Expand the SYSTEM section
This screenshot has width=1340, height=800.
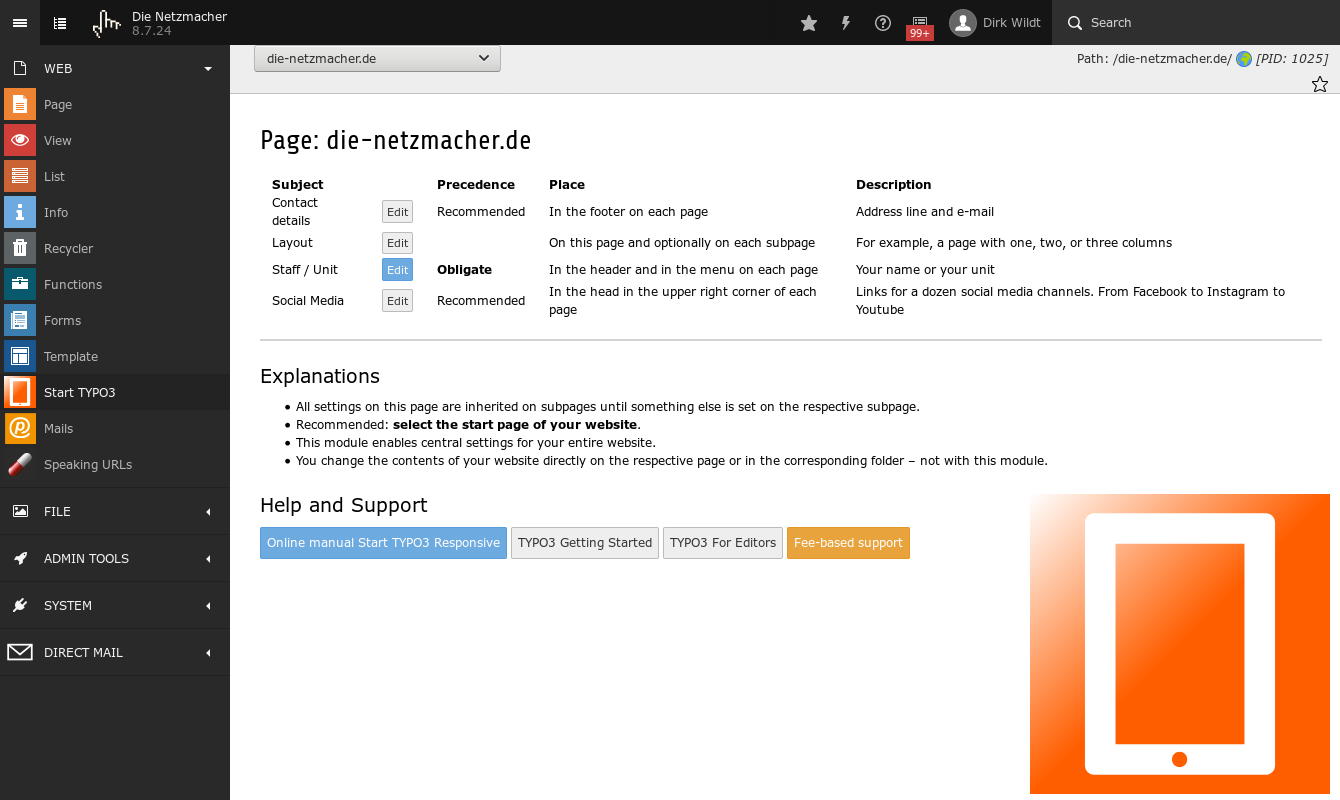coord(68,605)
